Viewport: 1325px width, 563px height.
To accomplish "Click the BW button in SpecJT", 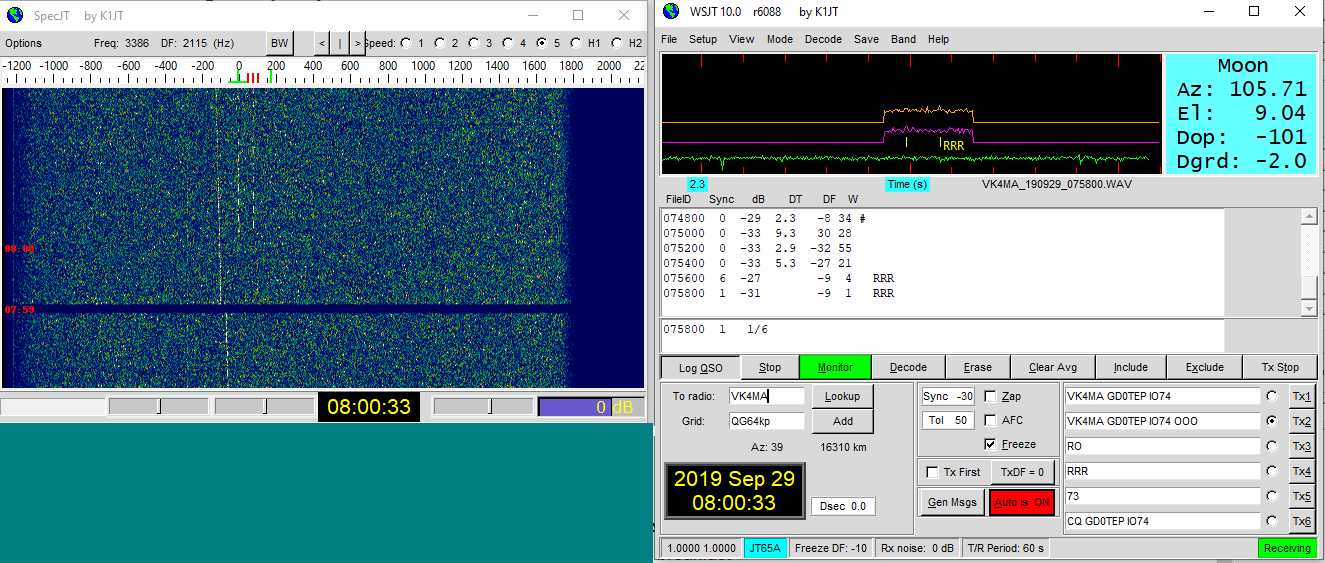I will [x=279, y=43].
